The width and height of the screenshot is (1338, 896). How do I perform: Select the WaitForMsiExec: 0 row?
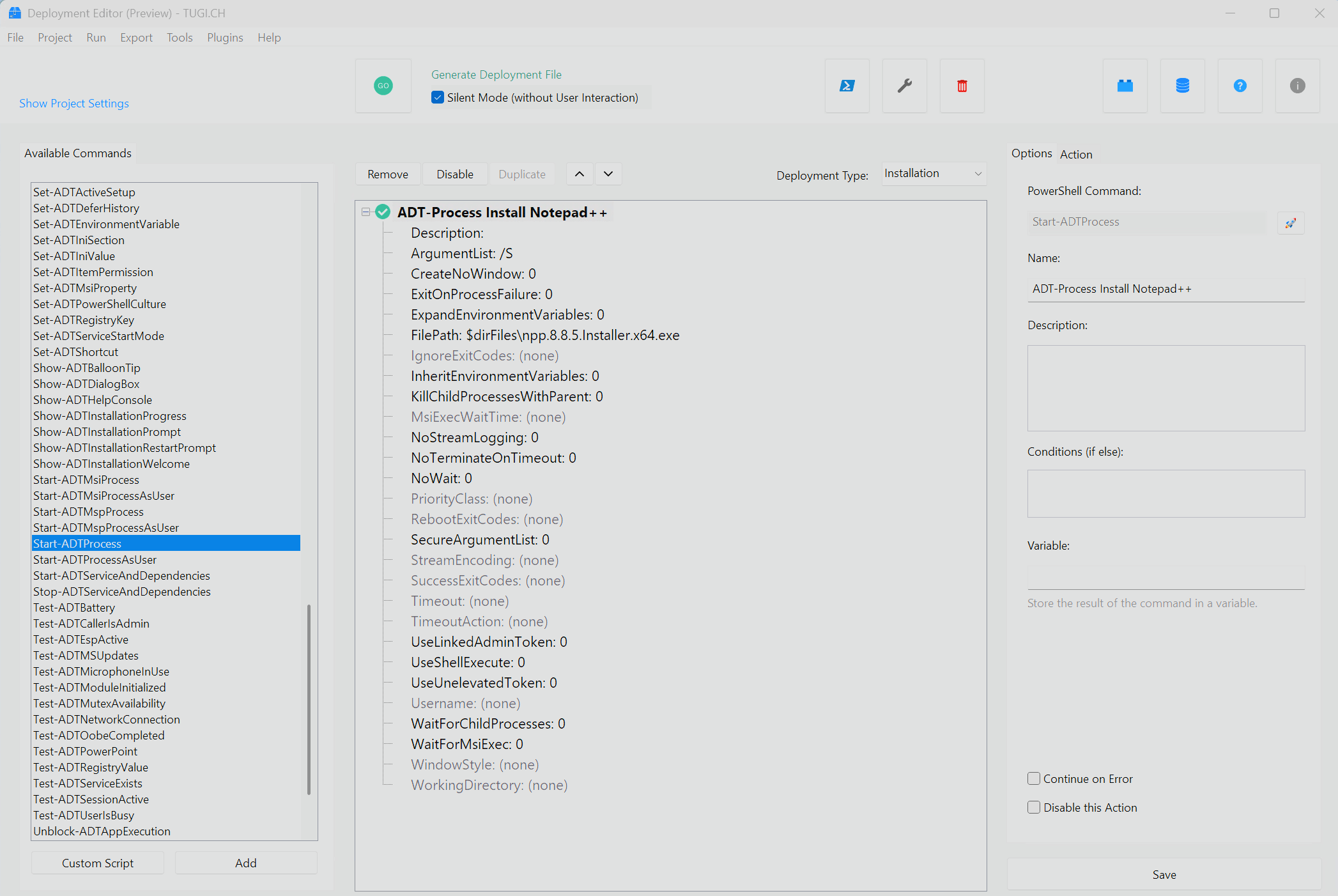467,744
